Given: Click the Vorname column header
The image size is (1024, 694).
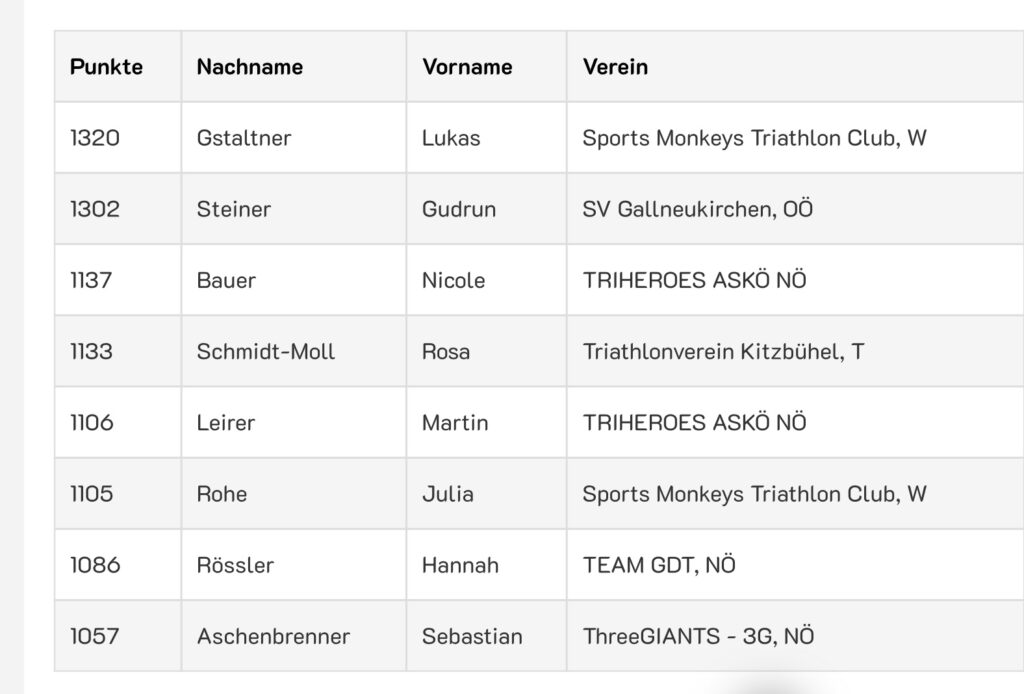Looking at the screenshot, I should (467, 67).
